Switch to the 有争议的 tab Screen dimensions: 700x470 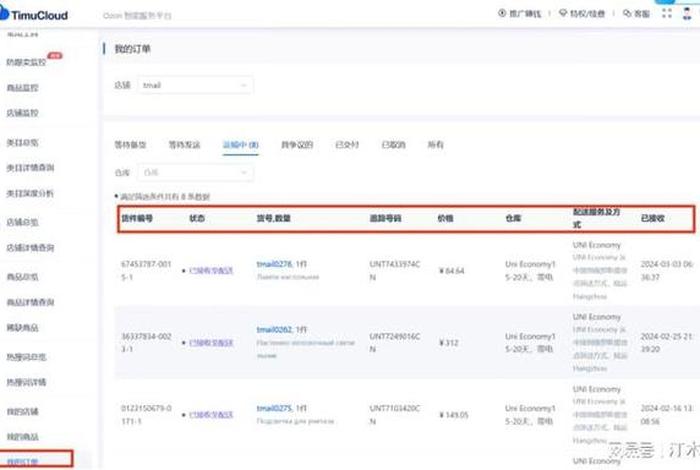tap(297, 145)
